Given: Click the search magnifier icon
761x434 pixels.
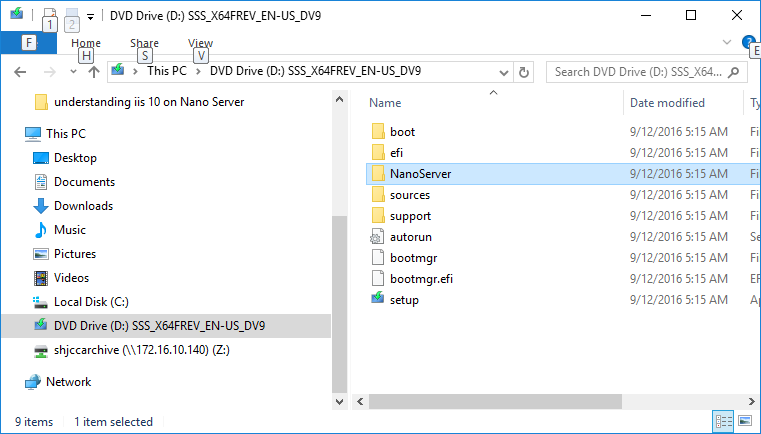Looking at the screenshot, I should (x=734, y=72).
